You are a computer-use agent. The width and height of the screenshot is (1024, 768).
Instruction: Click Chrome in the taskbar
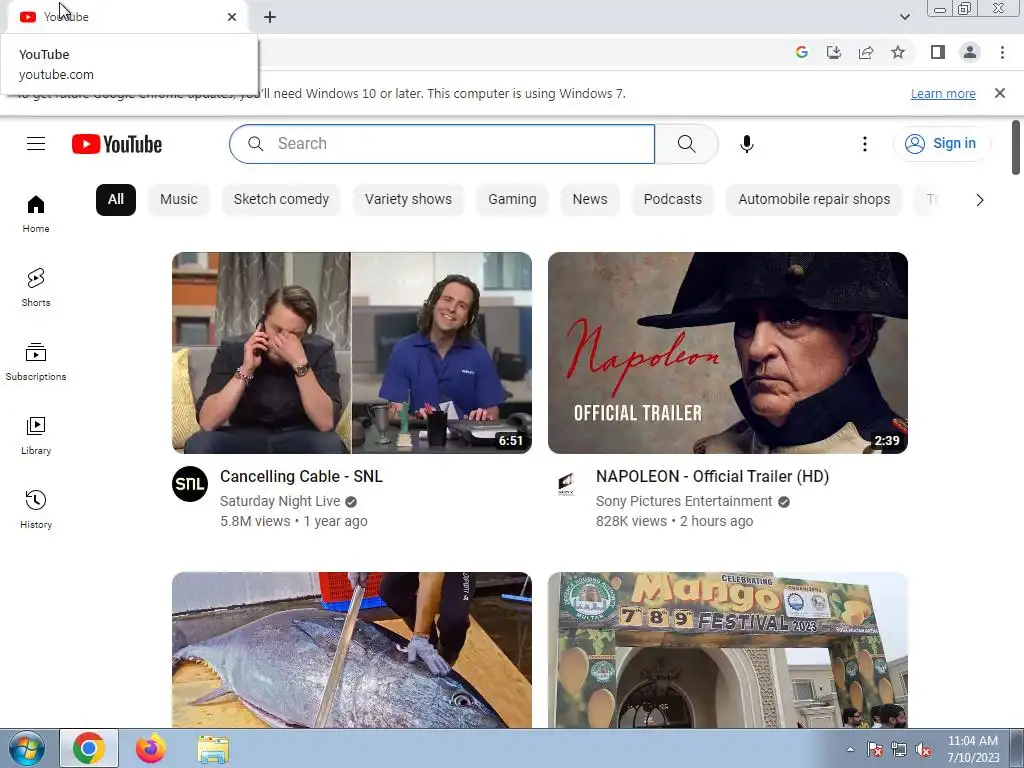(89, 748)
